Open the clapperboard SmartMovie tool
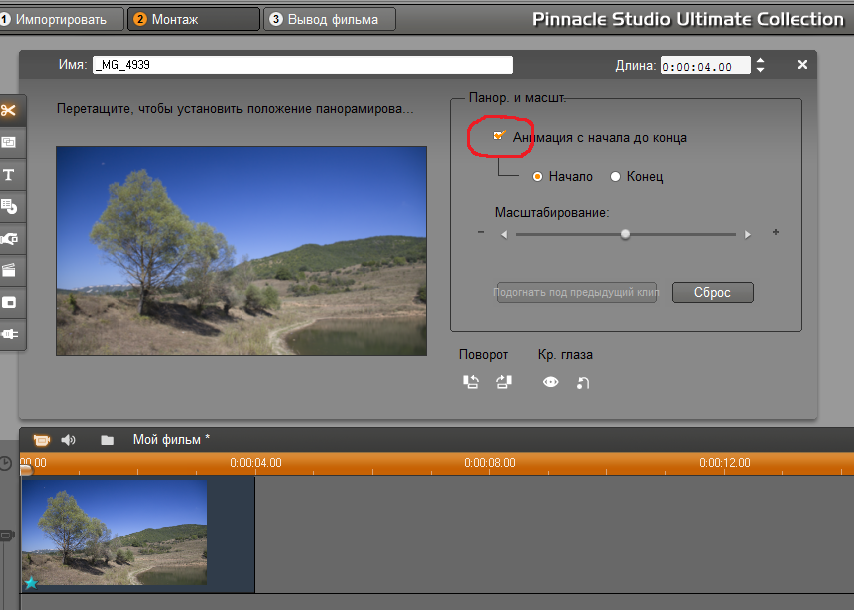Image resolution: width=854 pixels, height=610 pixels. pyautogui.click(x=9, y=270)
